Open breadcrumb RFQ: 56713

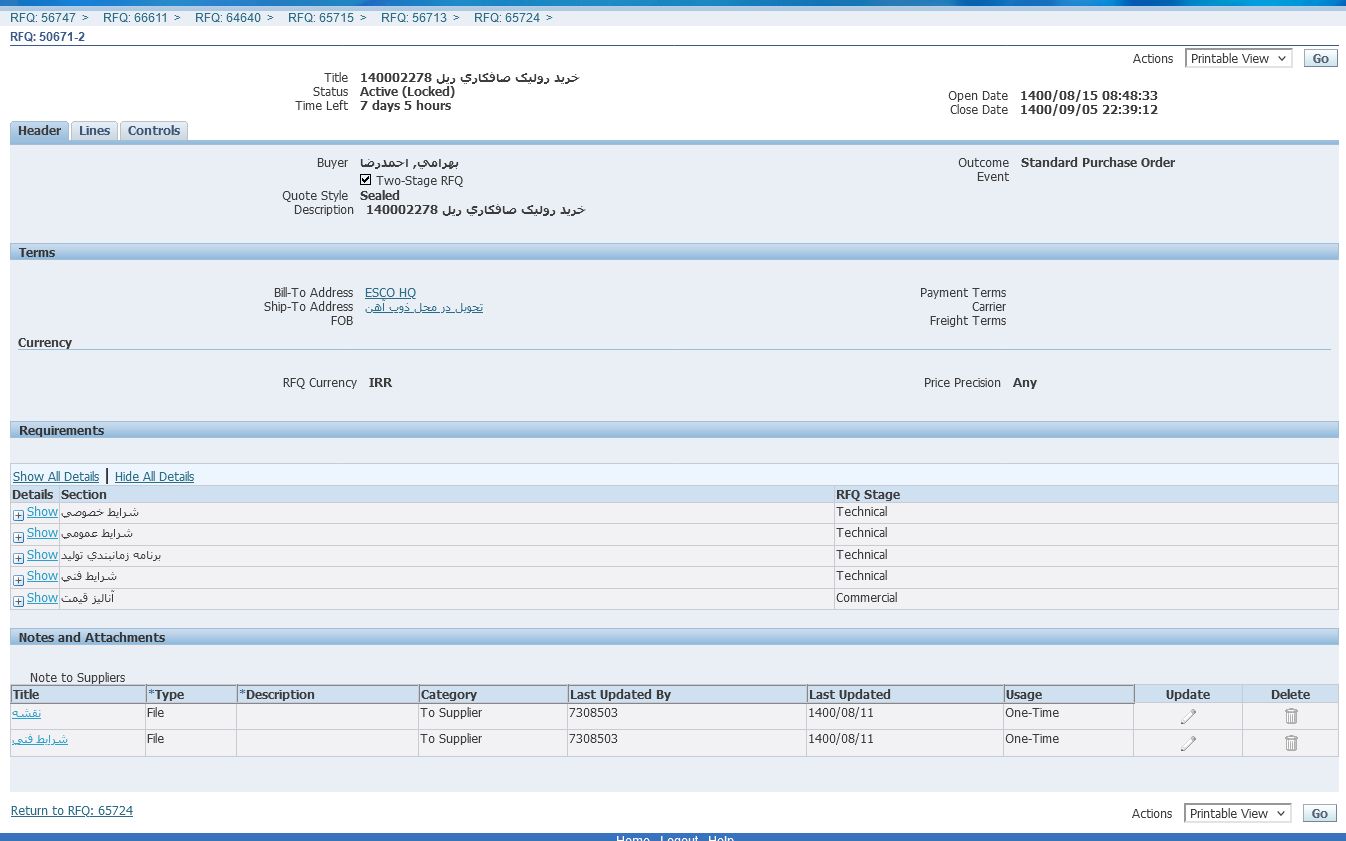(x=414, y=18)
